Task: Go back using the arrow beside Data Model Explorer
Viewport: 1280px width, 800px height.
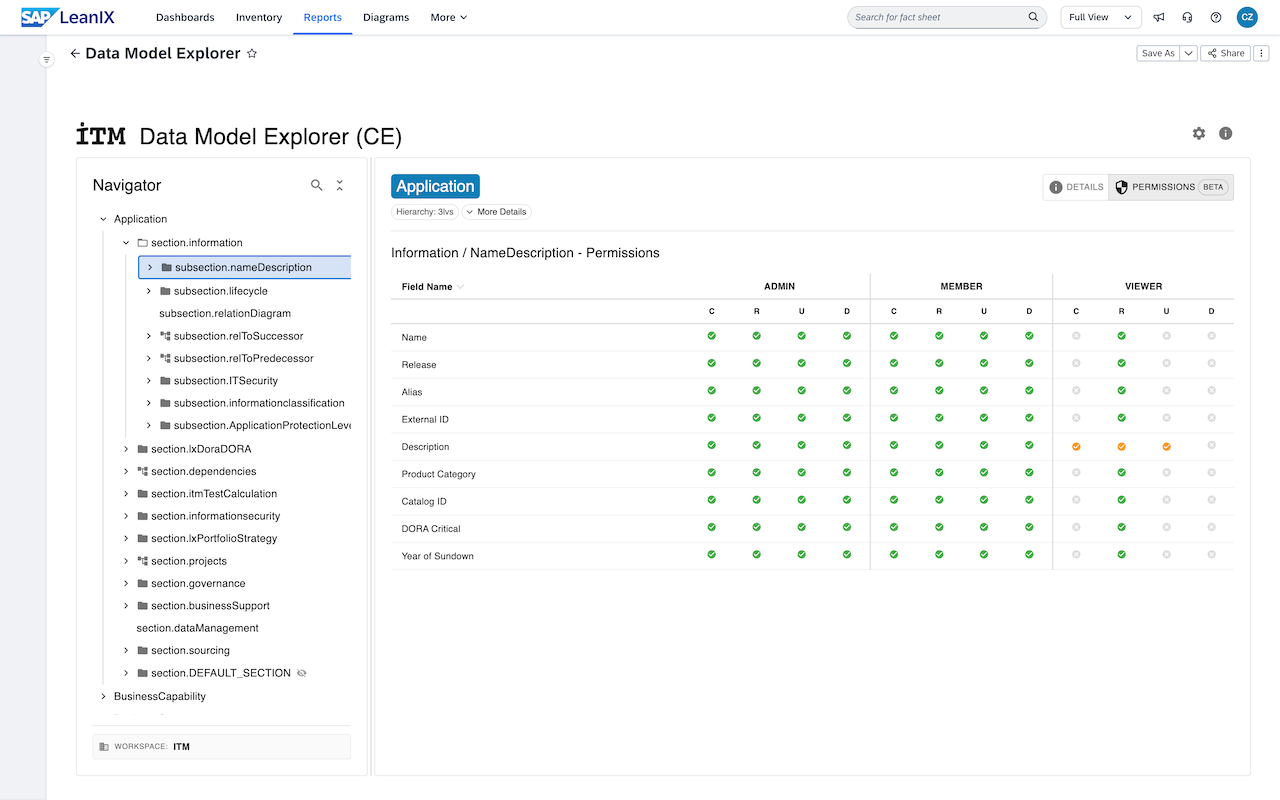Action: pyautogui.click(x=75, y=54)
